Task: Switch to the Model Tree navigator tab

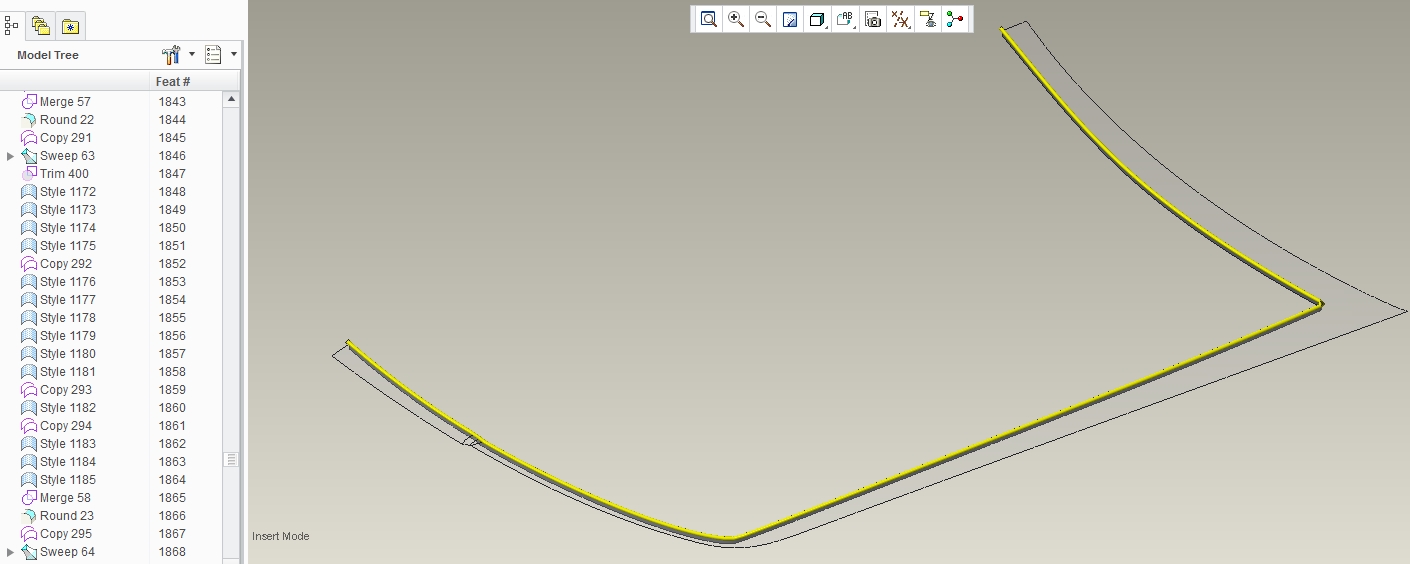Action: tap(11, 26)
